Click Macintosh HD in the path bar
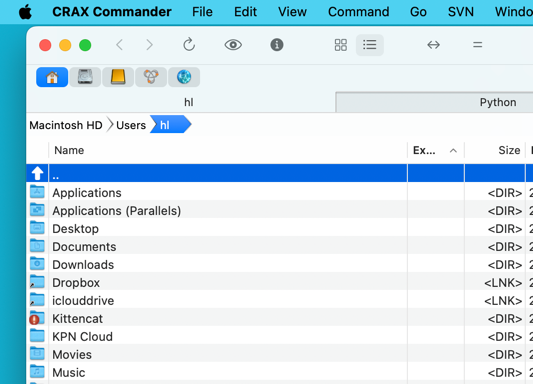Screen dimensions: 533x384 (66, 125)
